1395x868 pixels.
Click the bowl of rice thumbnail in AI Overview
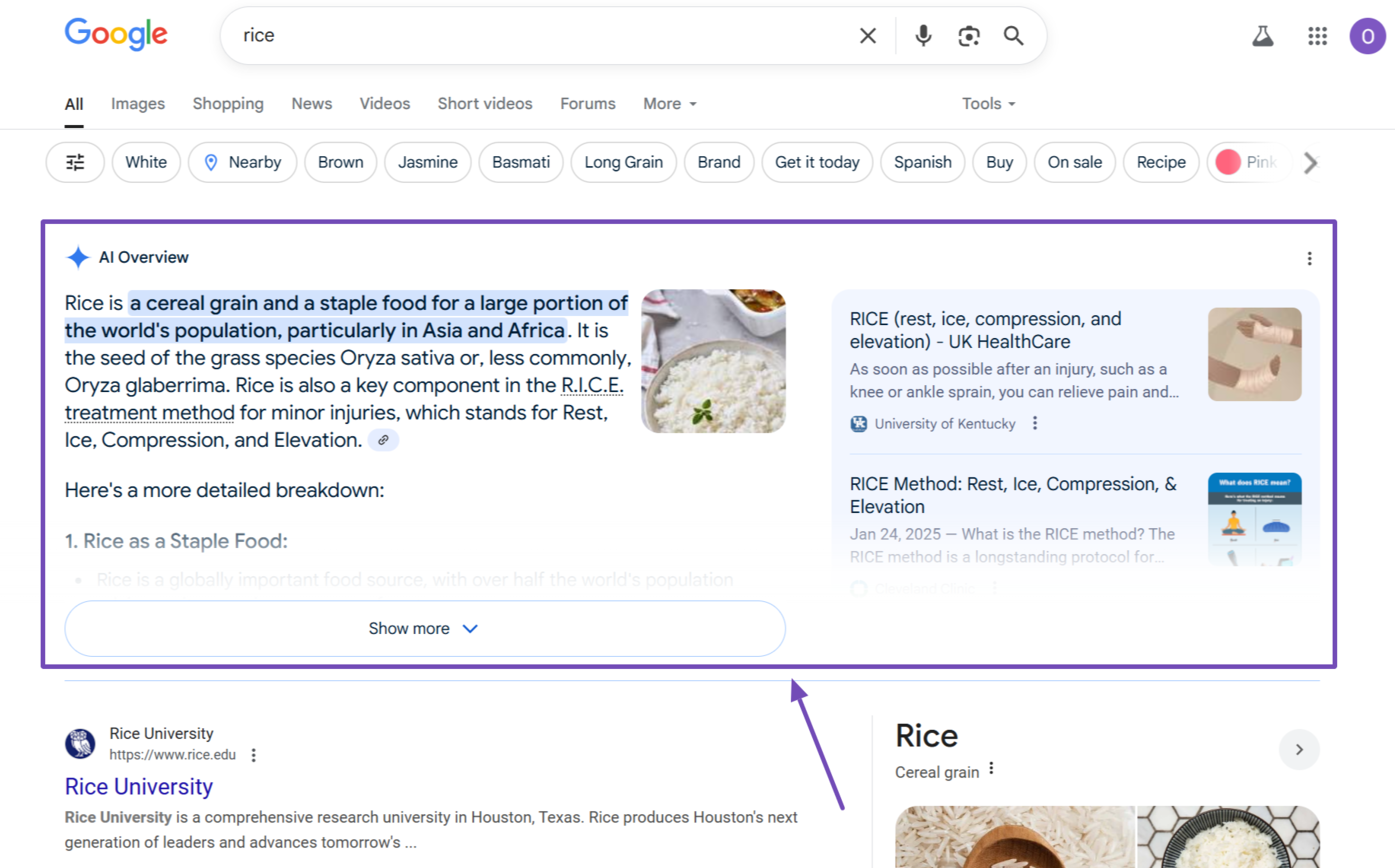click(x=713, y=361)
